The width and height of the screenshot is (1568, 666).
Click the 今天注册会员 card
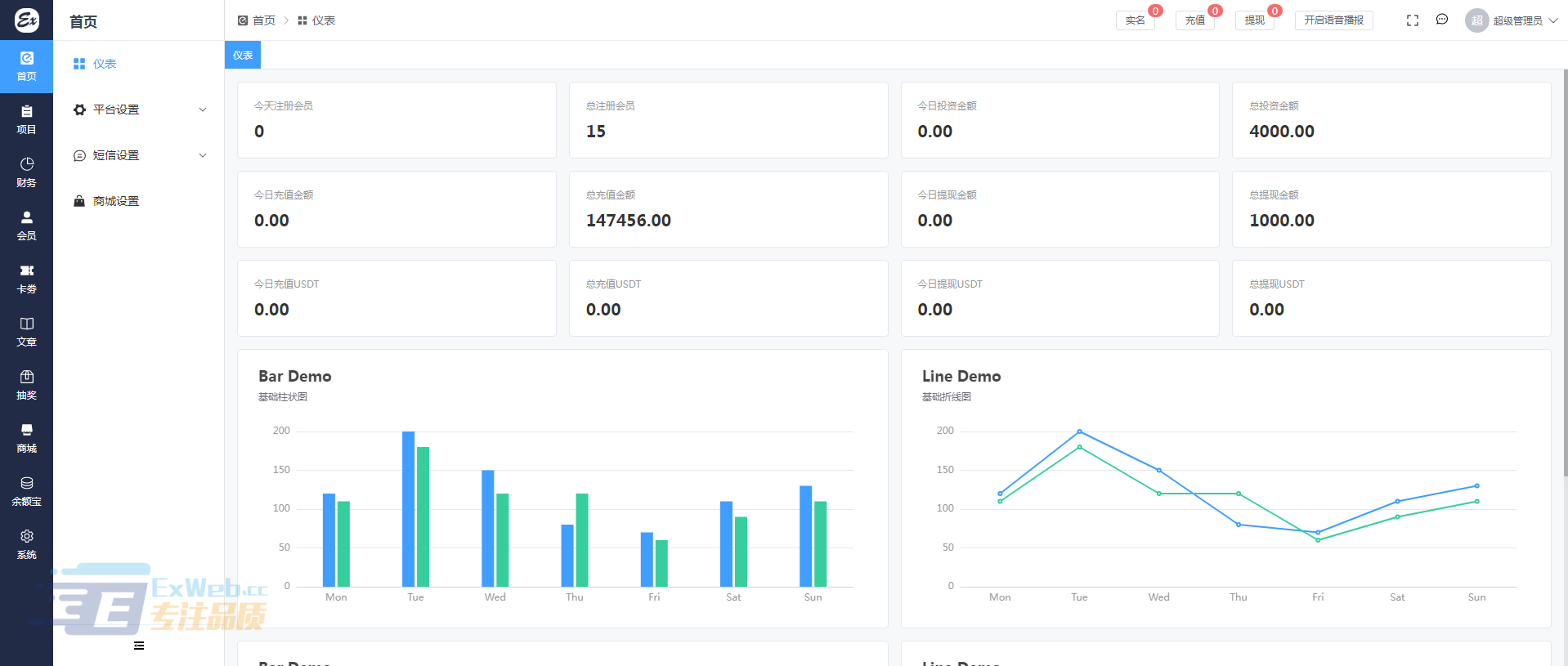pyautogui.click(x=396, y=120)
